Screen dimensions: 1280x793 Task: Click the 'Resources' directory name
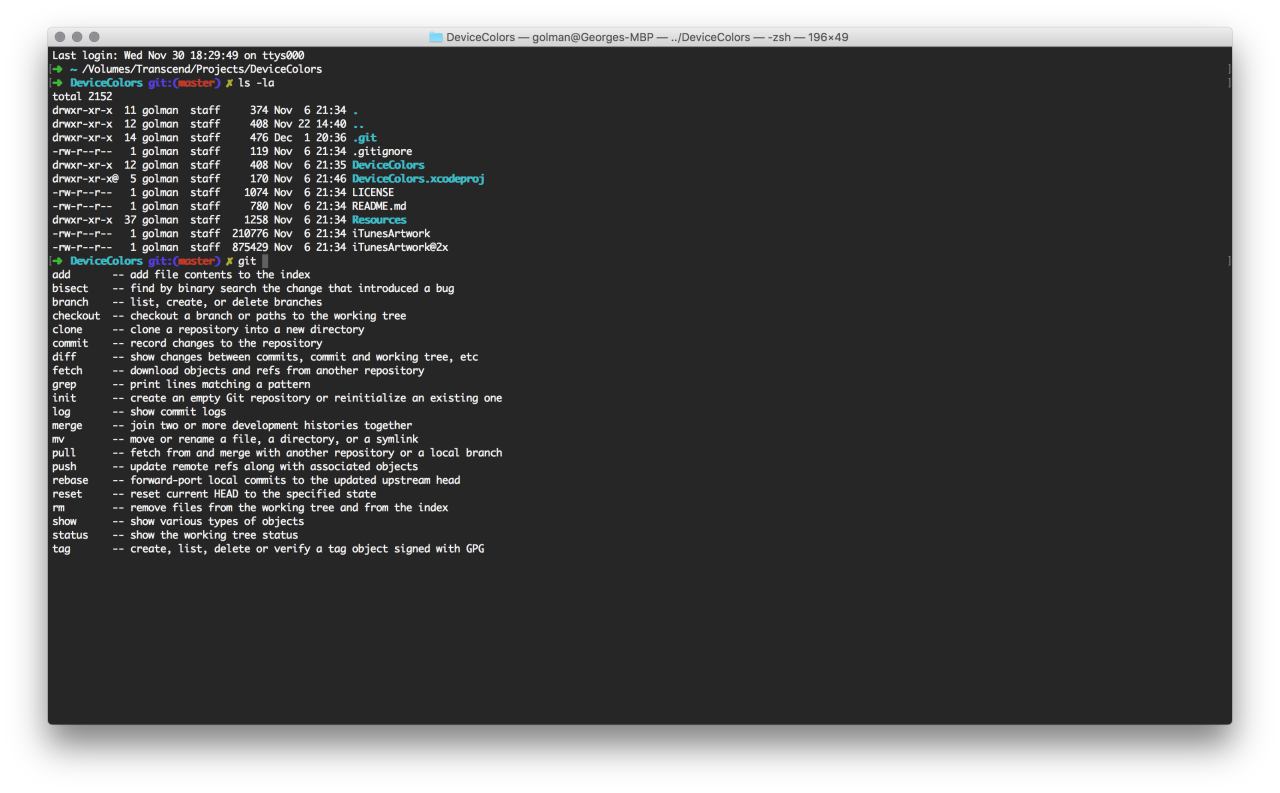coord(379,220)
